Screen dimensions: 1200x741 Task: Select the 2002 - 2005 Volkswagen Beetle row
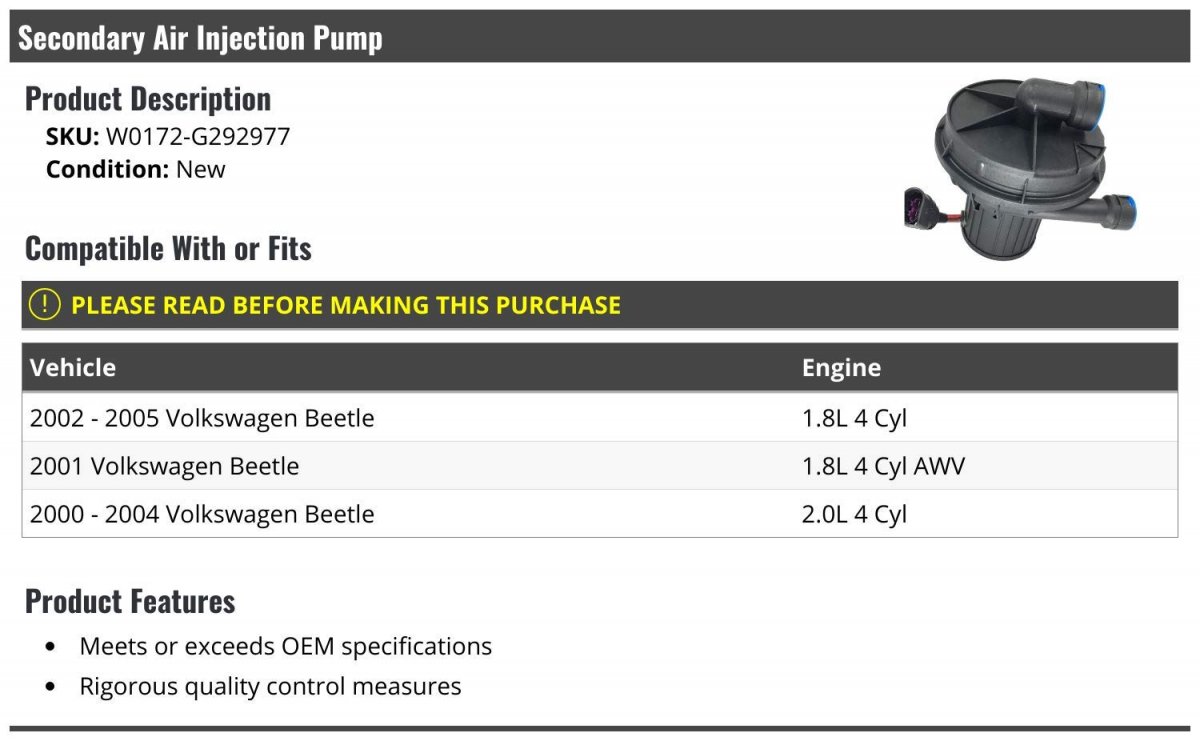click(600, 418)
